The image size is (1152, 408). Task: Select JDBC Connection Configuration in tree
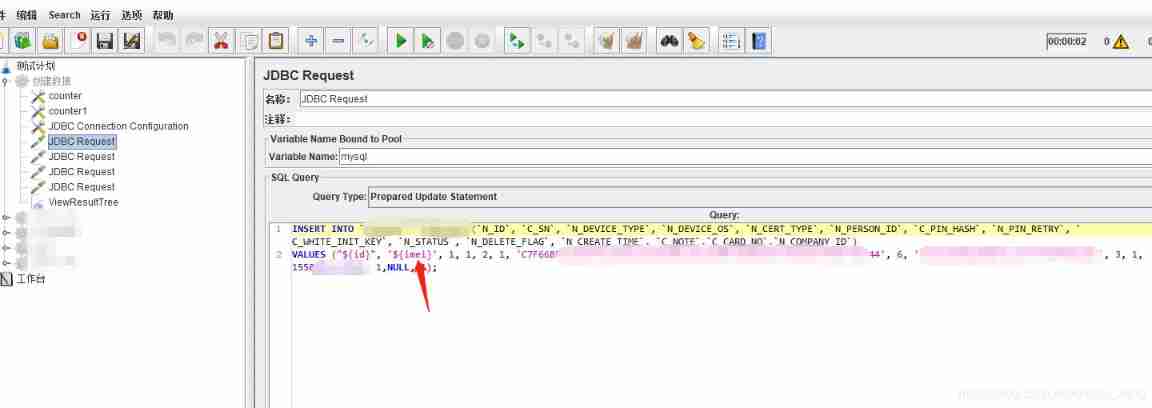[x=118, y=126]
